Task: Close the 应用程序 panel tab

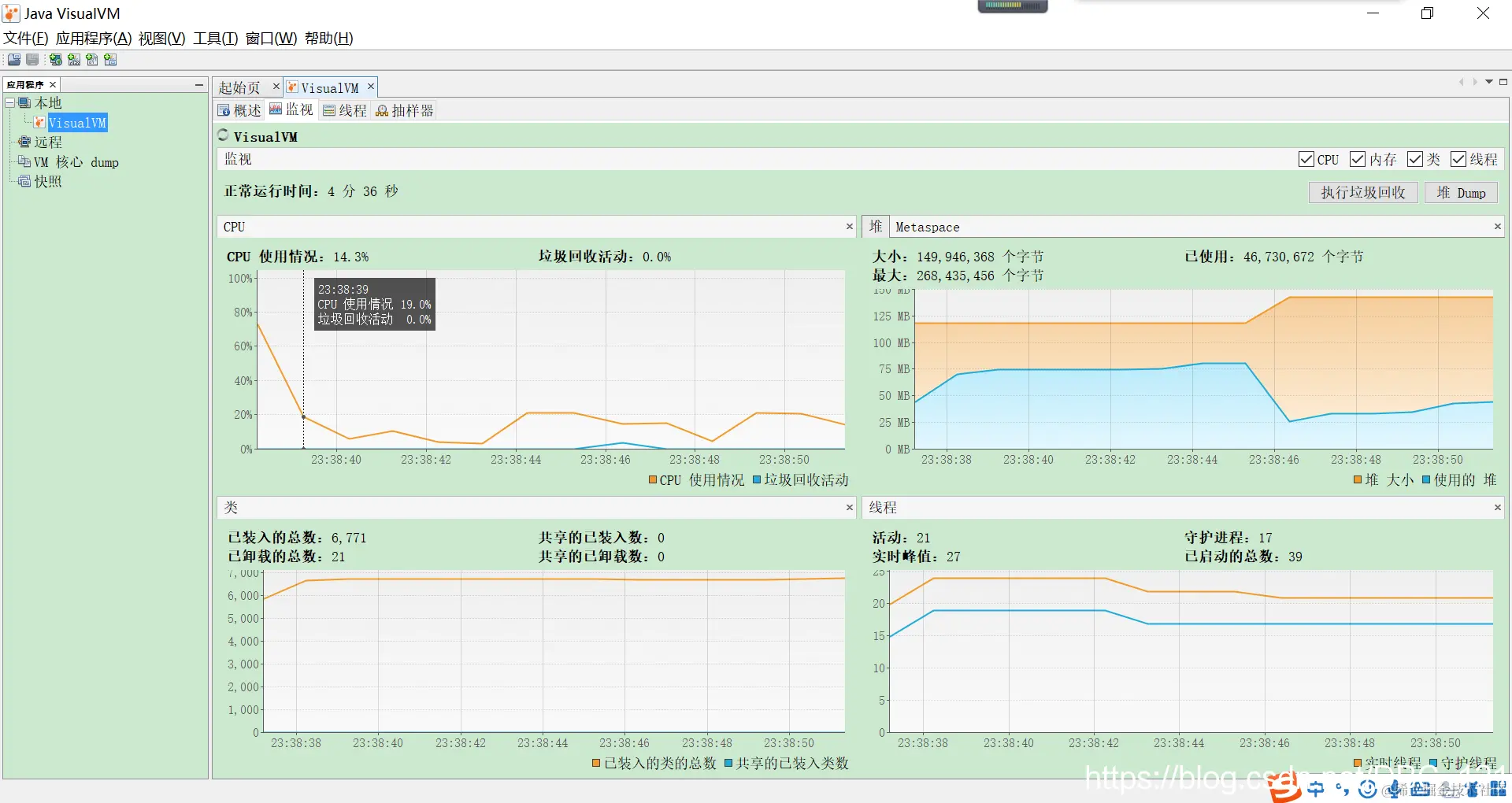Action: click(x=53, y=85)
